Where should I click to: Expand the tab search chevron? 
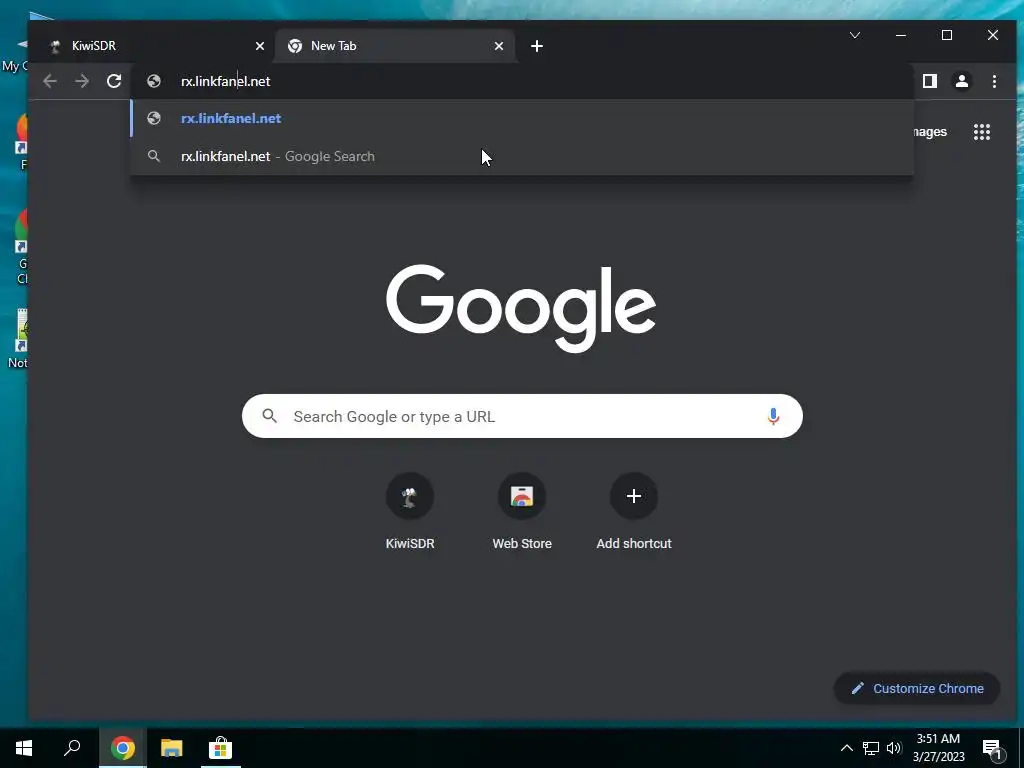point(855,35)
